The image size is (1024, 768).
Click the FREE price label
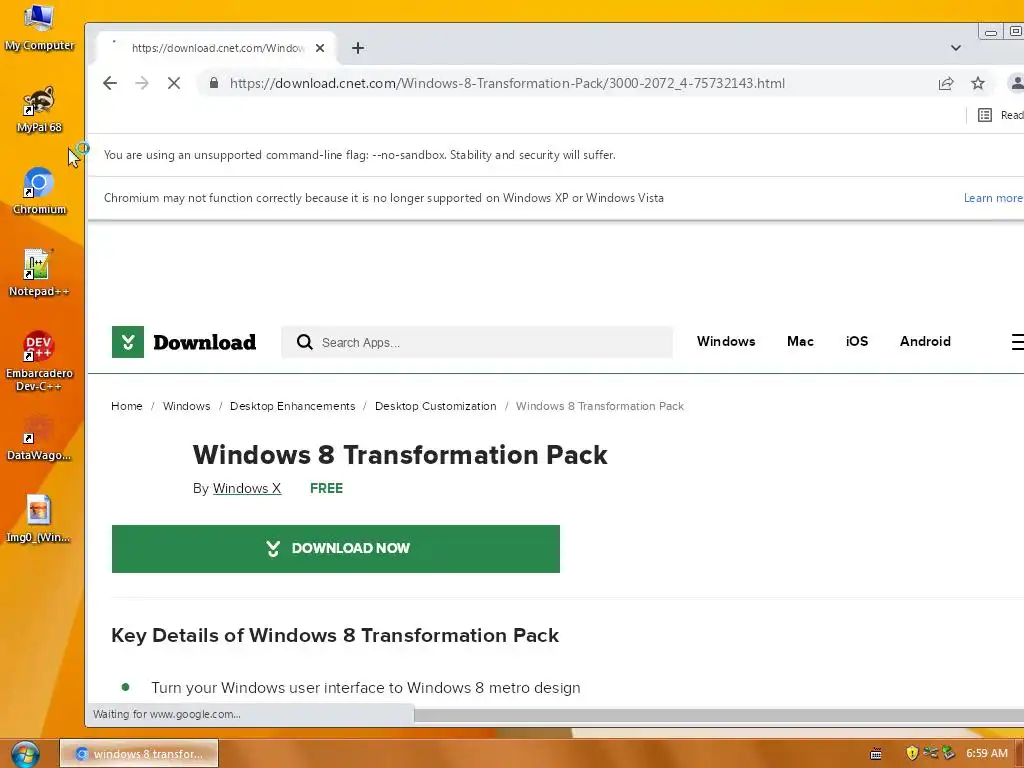pos(326,488)
